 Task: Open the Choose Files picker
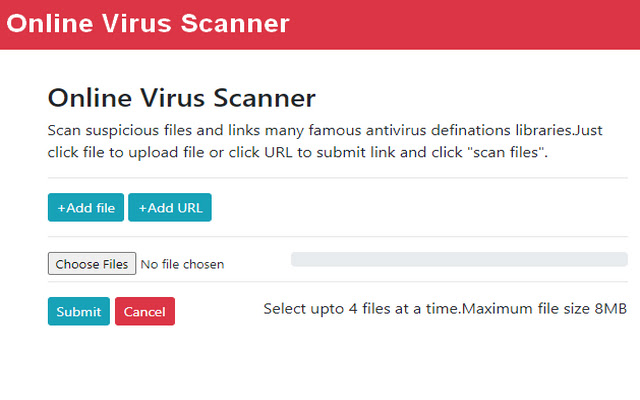91,264
